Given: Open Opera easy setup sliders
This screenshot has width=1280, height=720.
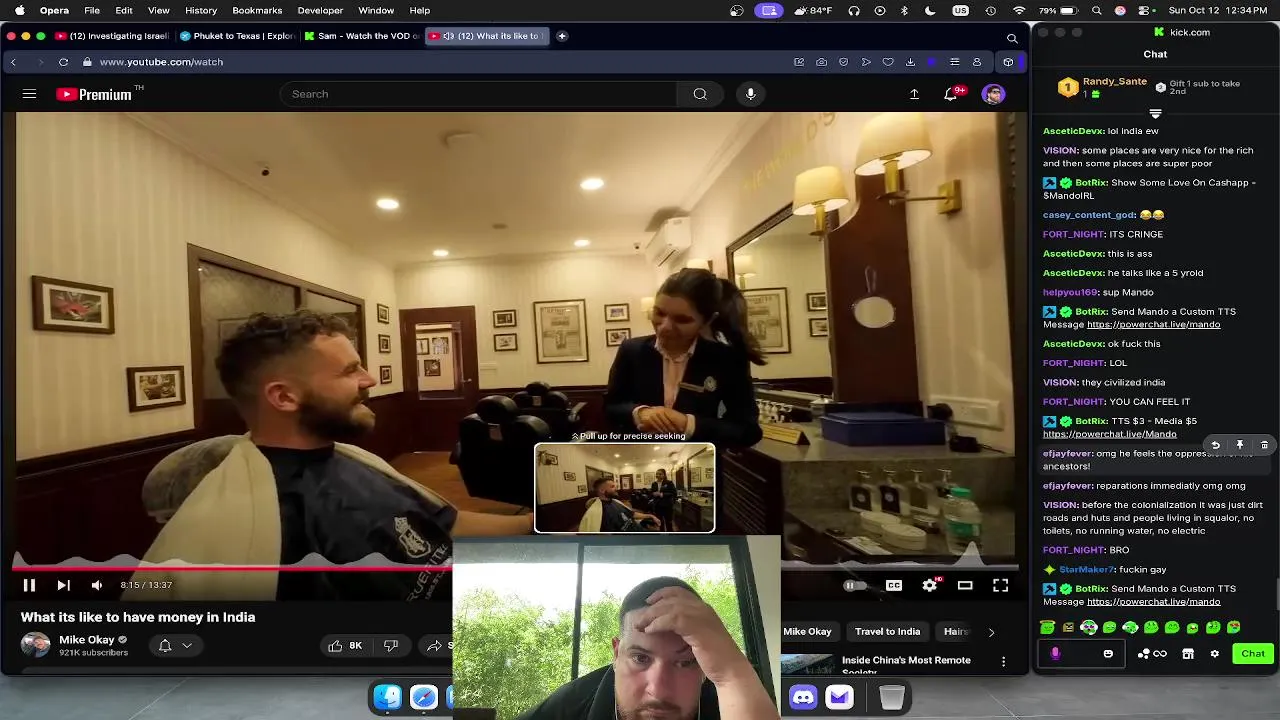Looking at the screenshot, I should point(954,62).
